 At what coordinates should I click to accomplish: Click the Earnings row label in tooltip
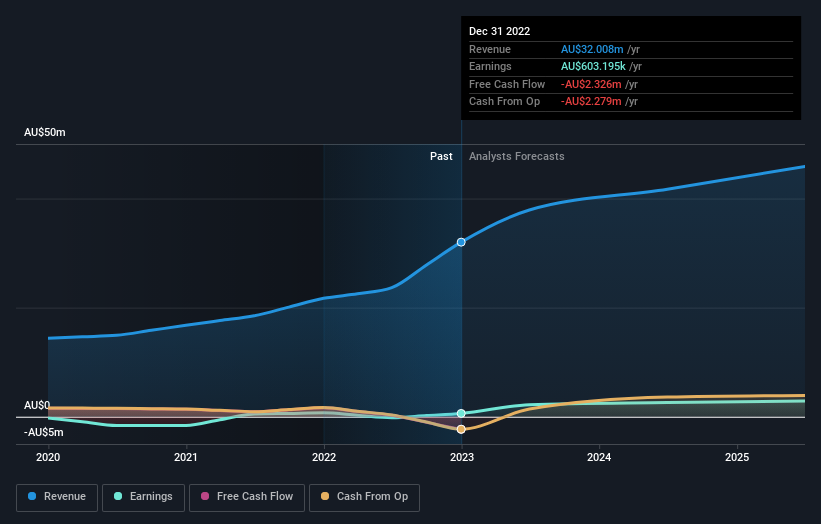490,66
